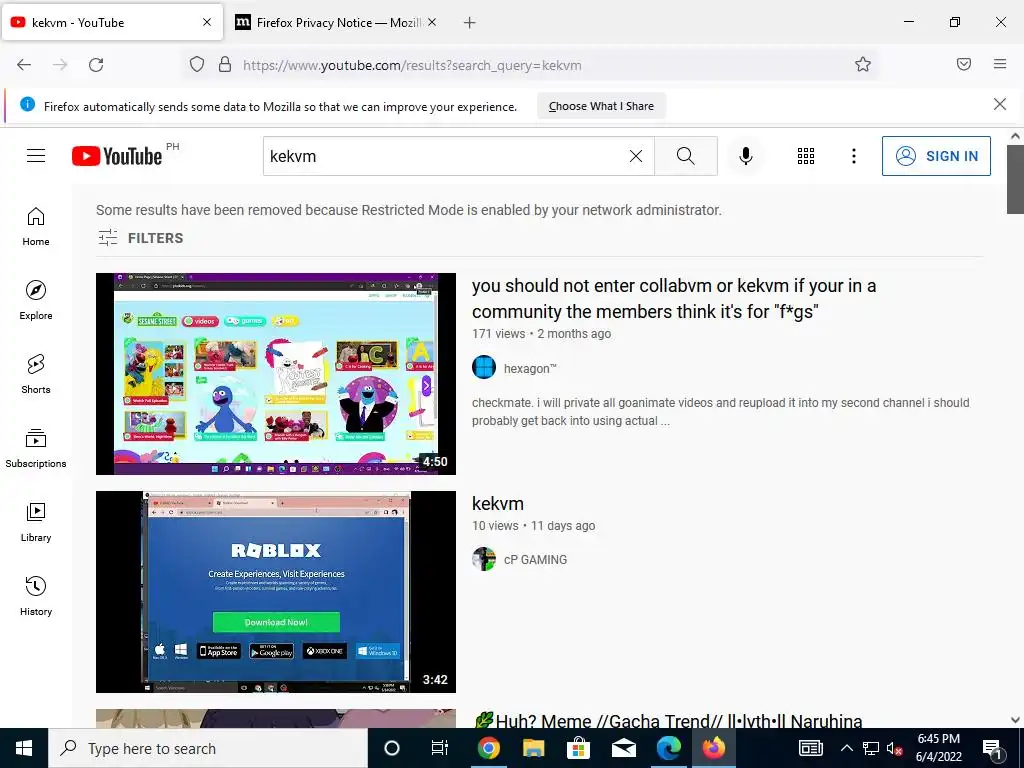Open Task View on taskbar
This screenshot has height=768, width=1024.
(440, 748)
